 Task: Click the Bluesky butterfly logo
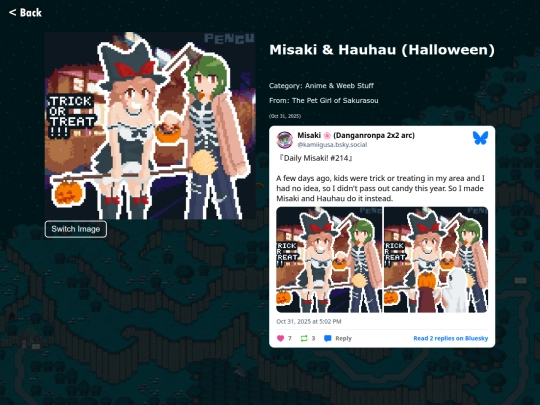coord(480,138)
